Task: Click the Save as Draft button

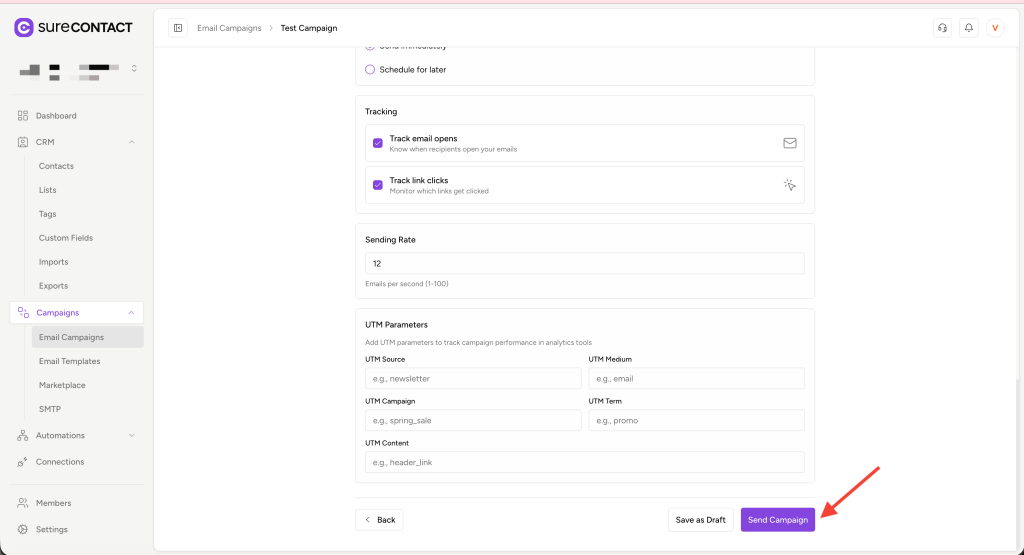Action: pos(700,520)
